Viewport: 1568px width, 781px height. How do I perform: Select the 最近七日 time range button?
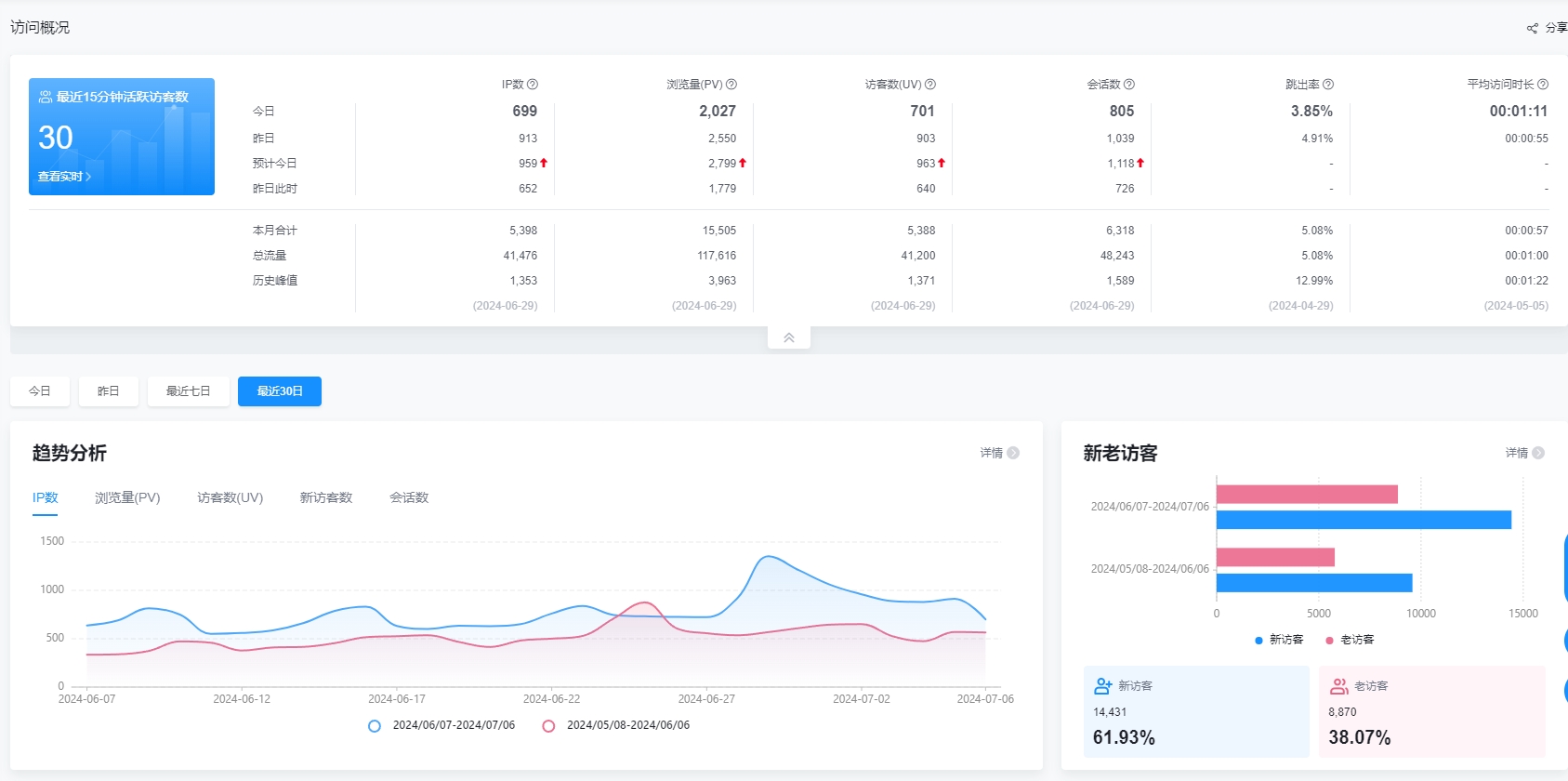[189, 391]
